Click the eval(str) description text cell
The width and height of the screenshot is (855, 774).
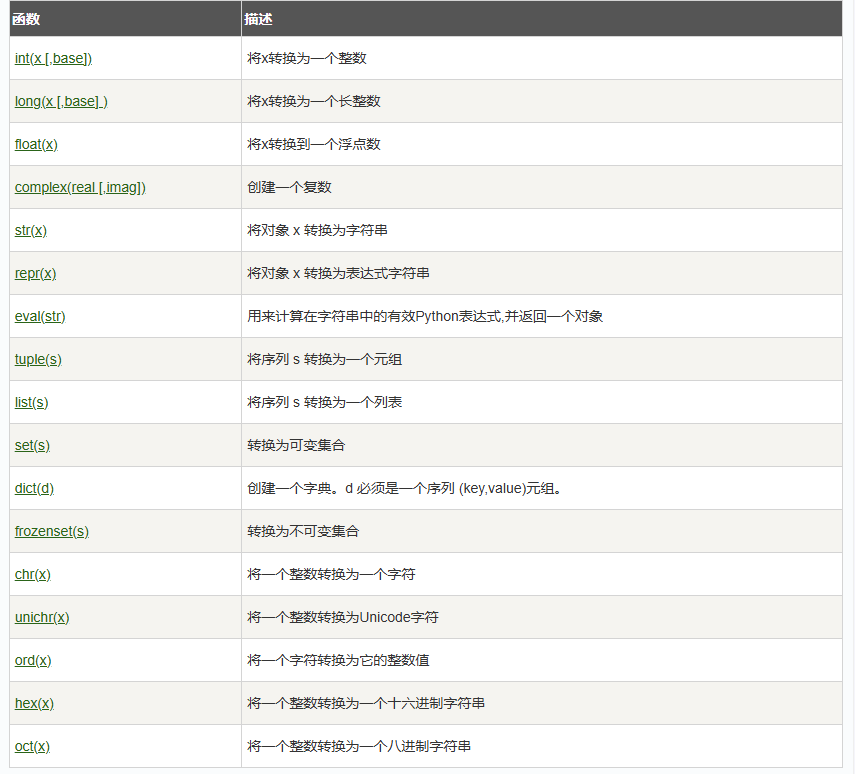pyautogui.click(x=425, y=317)
